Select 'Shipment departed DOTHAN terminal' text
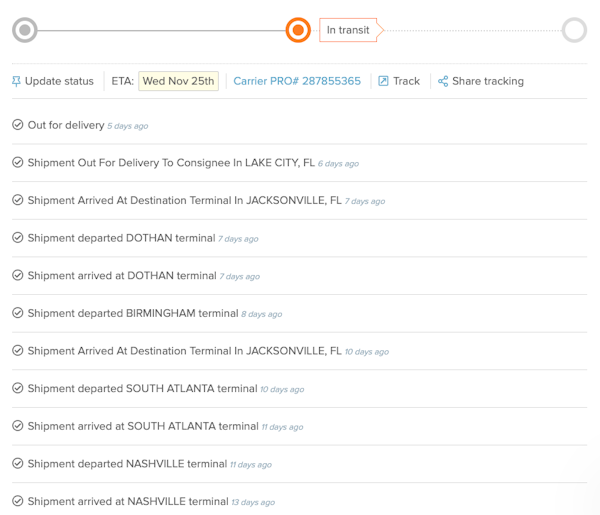 coord(121,238)
